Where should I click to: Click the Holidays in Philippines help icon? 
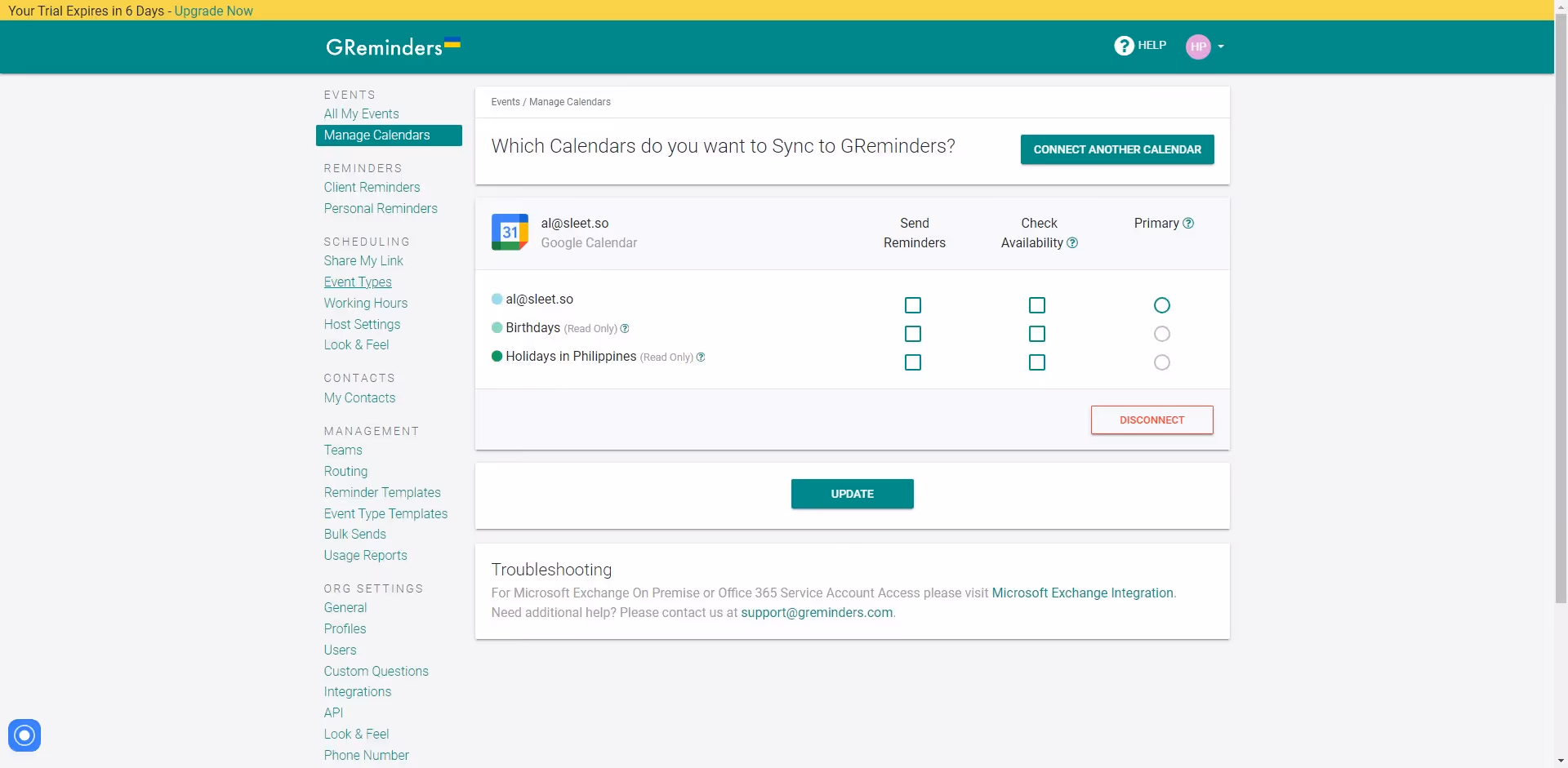(701, 357)
